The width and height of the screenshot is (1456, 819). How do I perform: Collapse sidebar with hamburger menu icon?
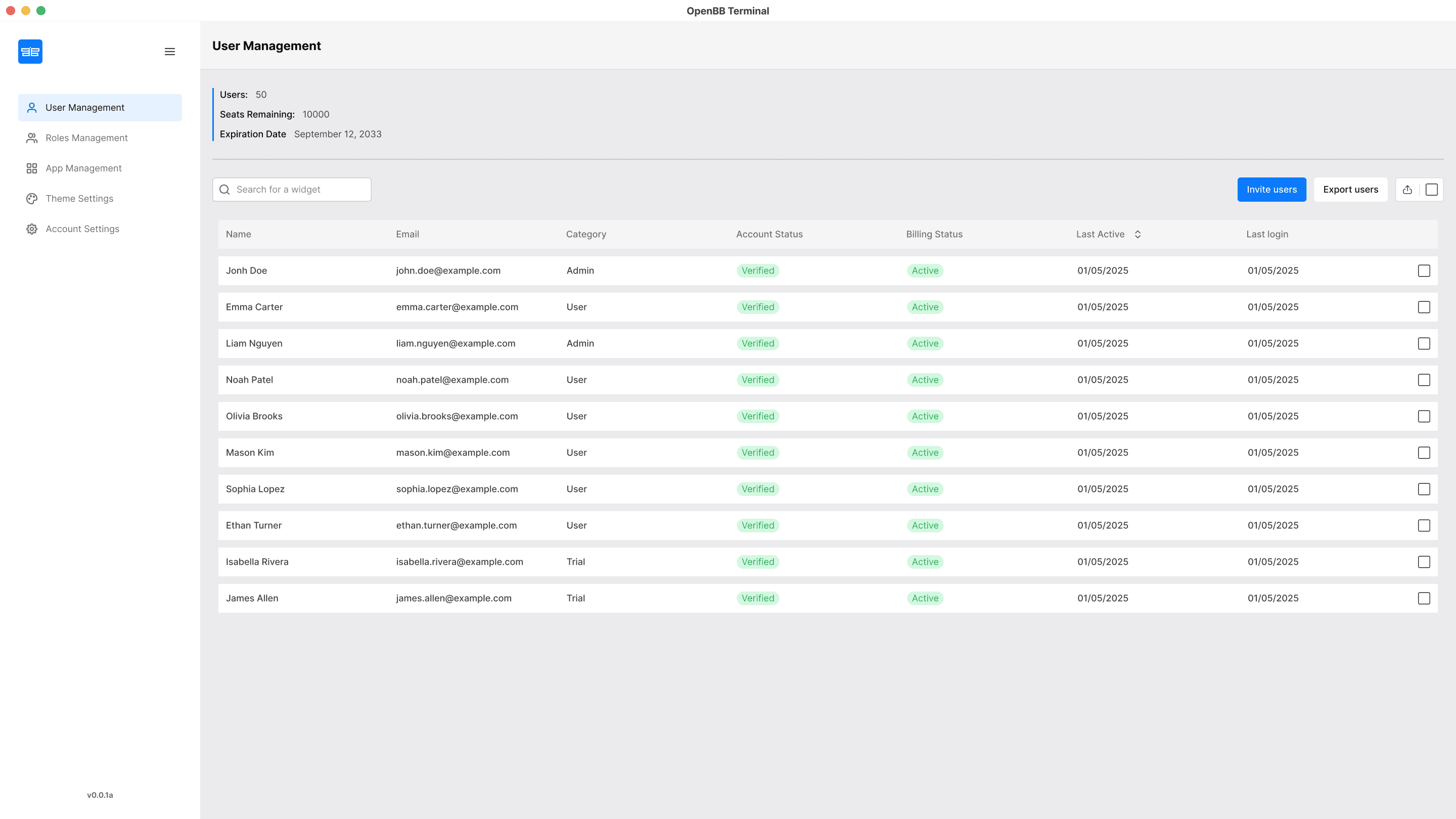169,52
